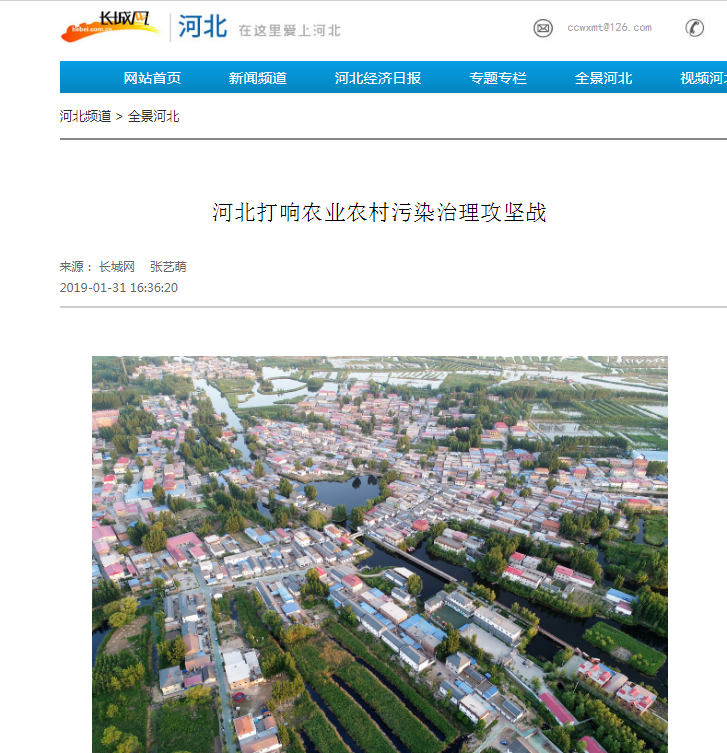Click 全景河北 in the breadcrumb trail

click(154, 116)
